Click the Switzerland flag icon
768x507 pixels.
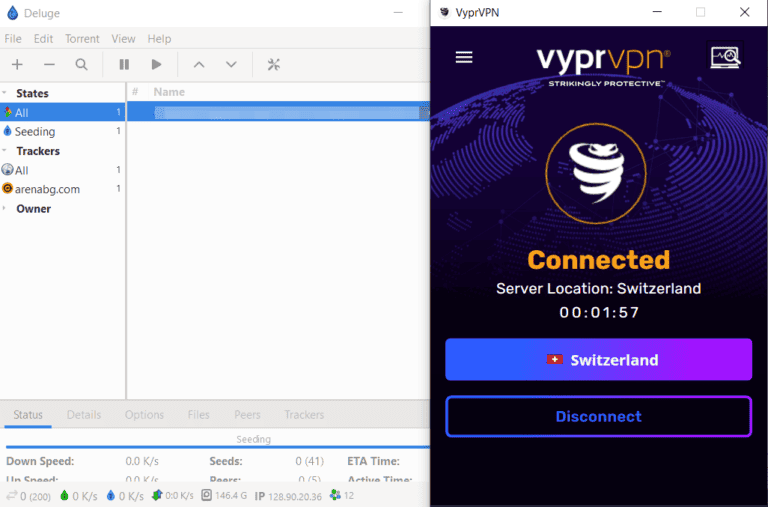[554, 360]
